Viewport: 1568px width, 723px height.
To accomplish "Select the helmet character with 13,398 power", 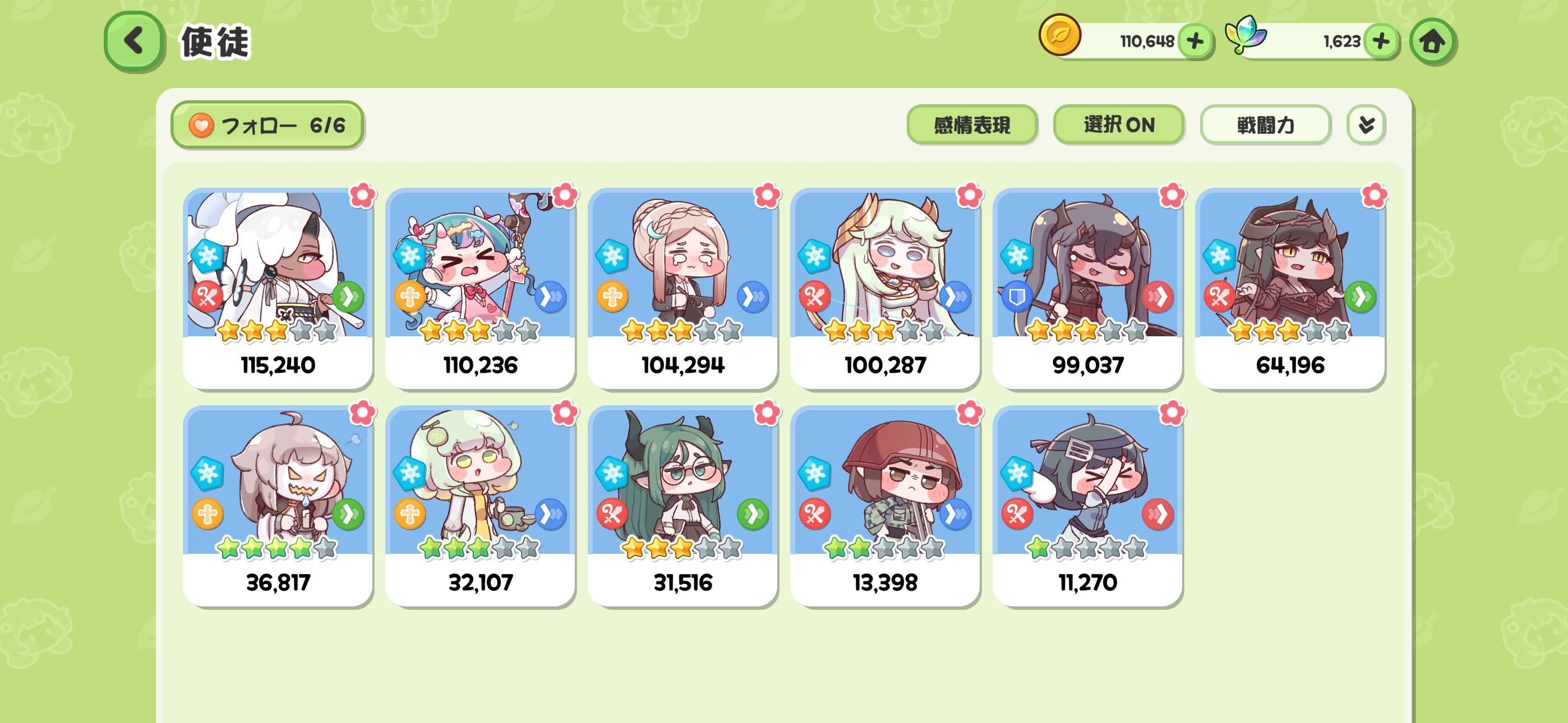I will [885, 506].
